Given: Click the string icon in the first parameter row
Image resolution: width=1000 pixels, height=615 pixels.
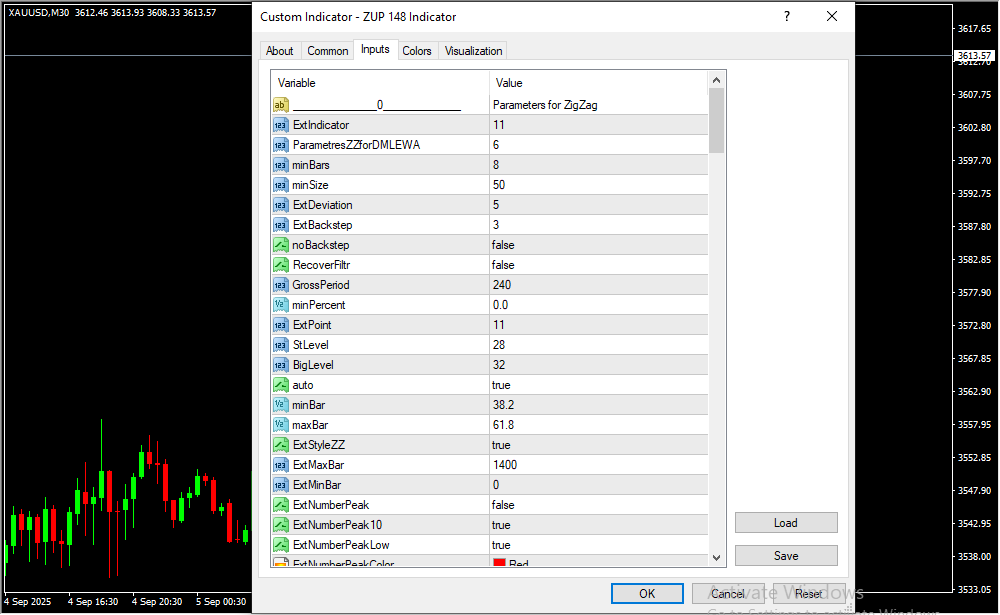Looking at the screenshot, I should pyautogui.click(x=280, y=105).
